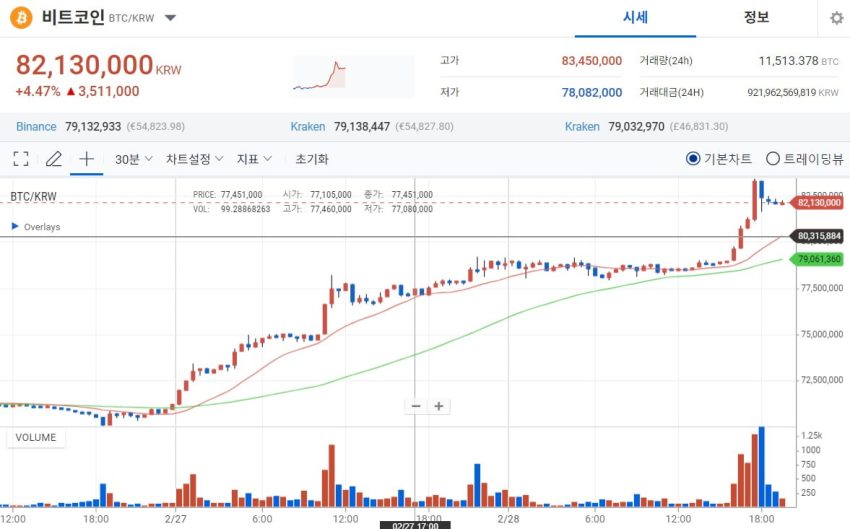The width and height of the screenshot is (850, 529).
Task: Open the BTC/KRW market dropdown arrow
Action: tap(170, 18)
